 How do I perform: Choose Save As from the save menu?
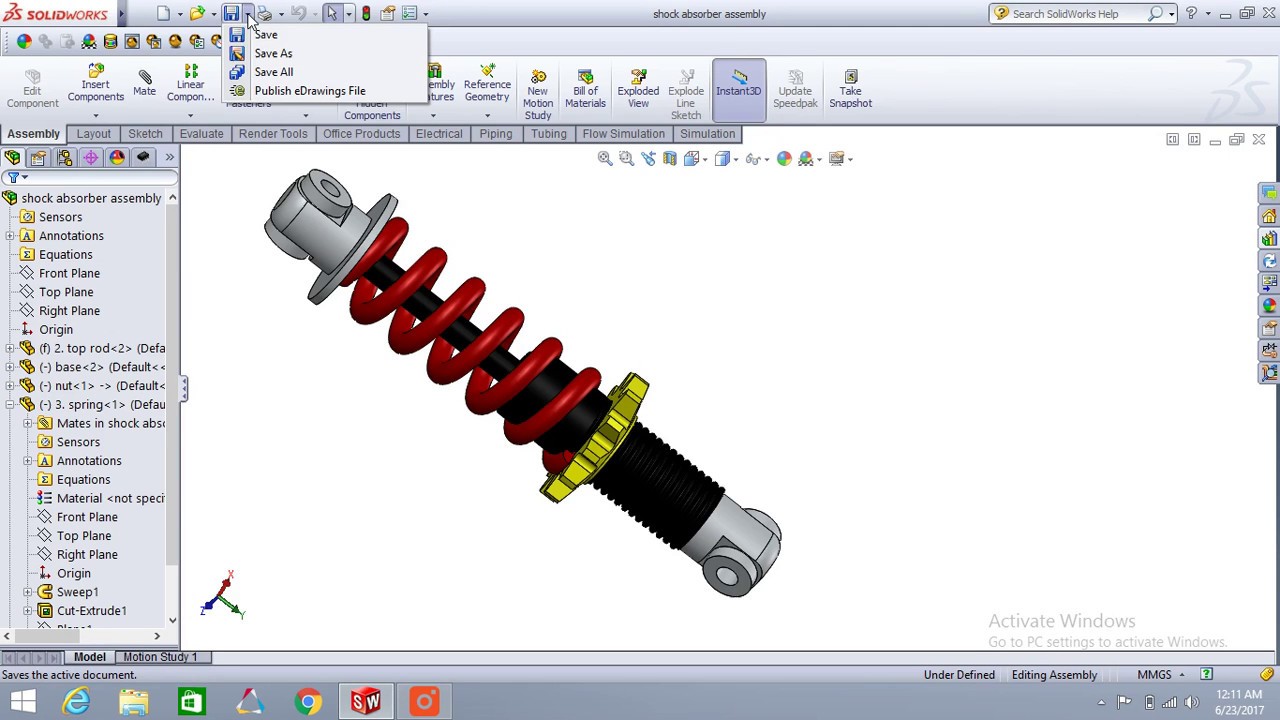(273, 53)
